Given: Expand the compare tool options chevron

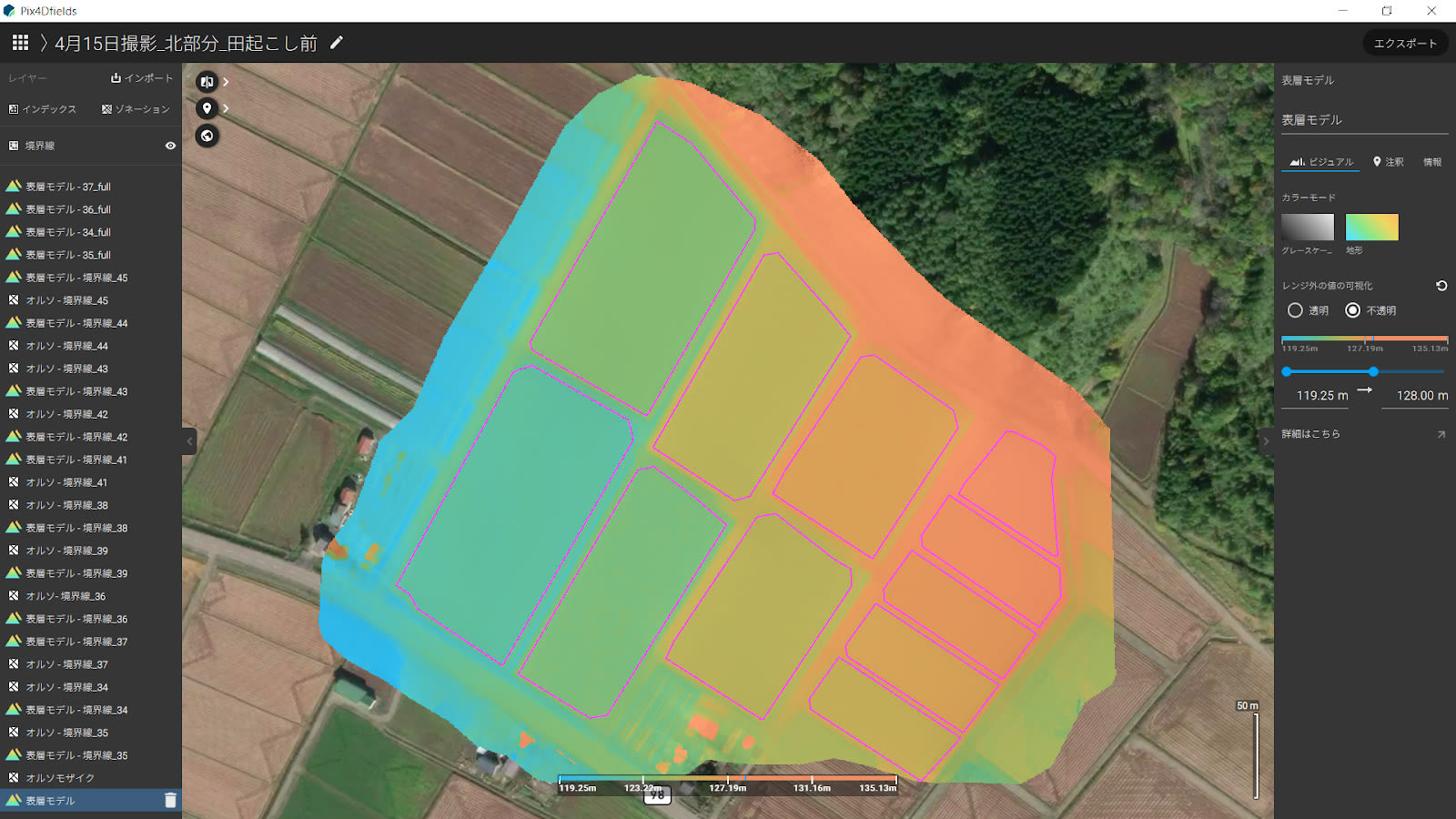Looking at the screenshot, I should click(x=225, y=81).
